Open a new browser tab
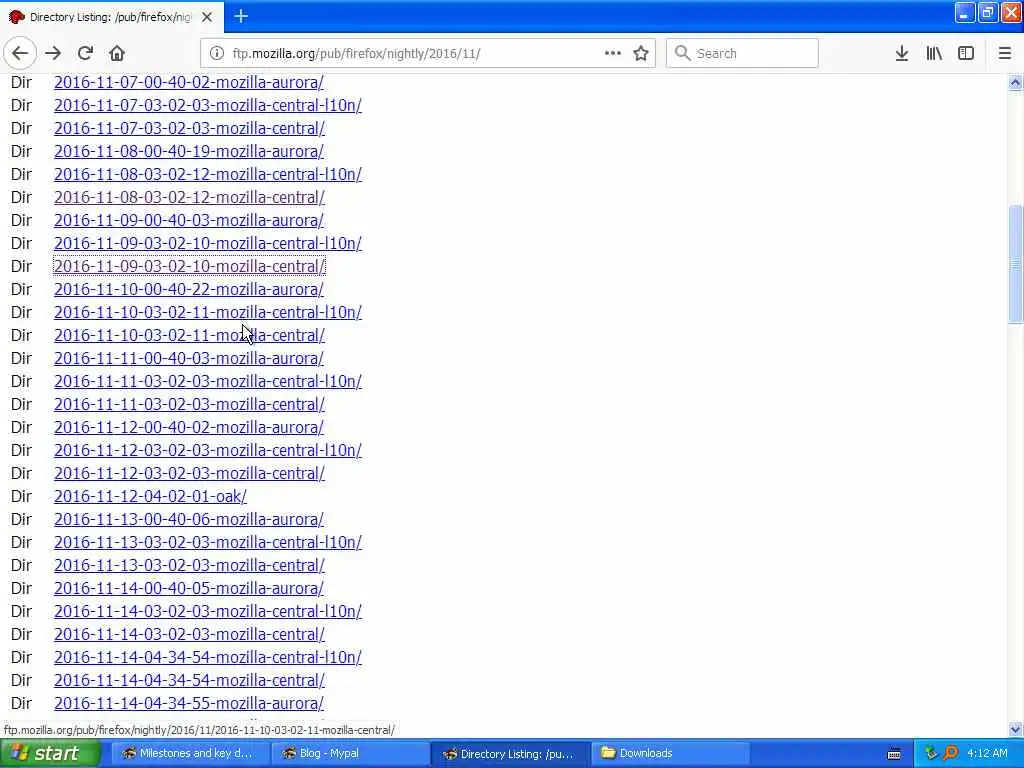The height and width of the screenshot is (768, 1024). (241, 16)
